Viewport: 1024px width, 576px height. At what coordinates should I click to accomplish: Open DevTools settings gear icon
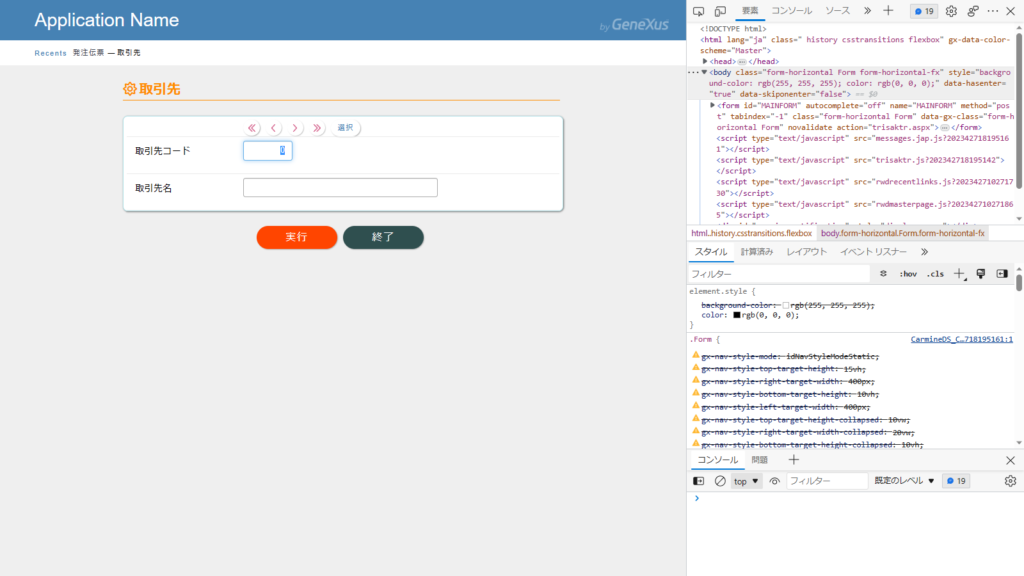tap(952, 11)
